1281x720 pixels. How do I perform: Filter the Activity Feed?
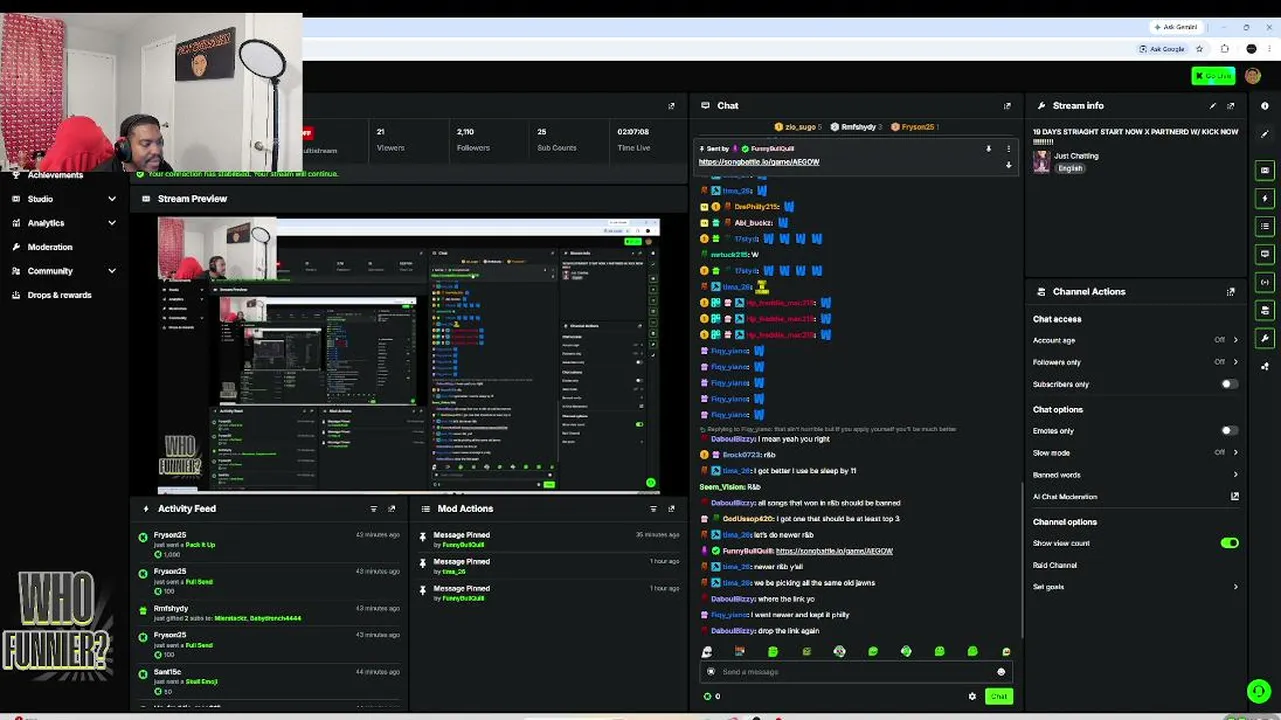pyautogui.click(x=374, y=509)
